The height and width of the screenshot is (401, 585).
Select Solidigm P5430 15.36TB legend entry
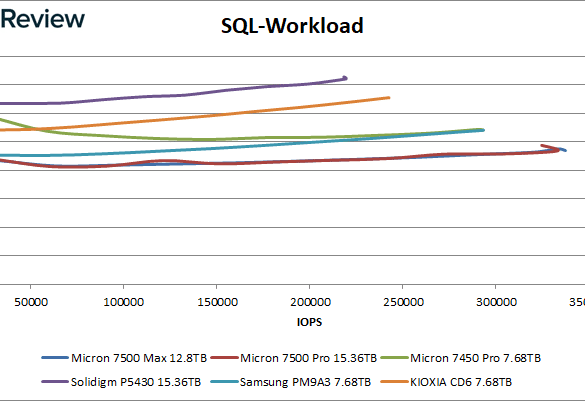(x=121, y=382)
